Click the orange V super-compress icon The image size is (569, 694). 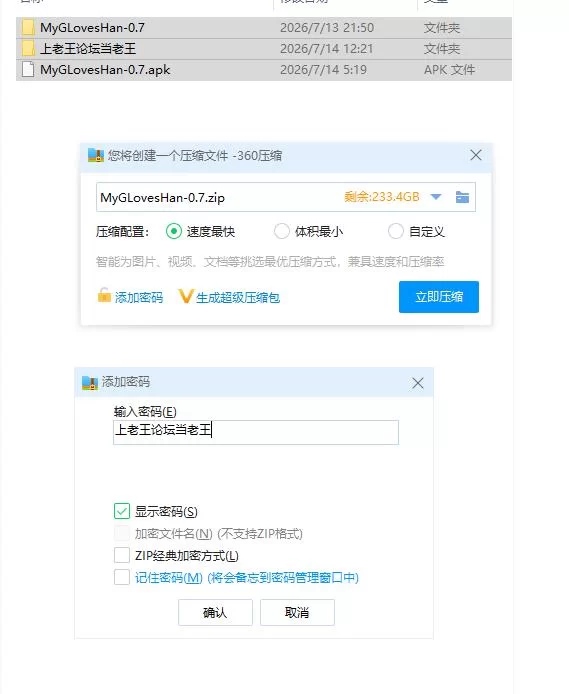185,296
